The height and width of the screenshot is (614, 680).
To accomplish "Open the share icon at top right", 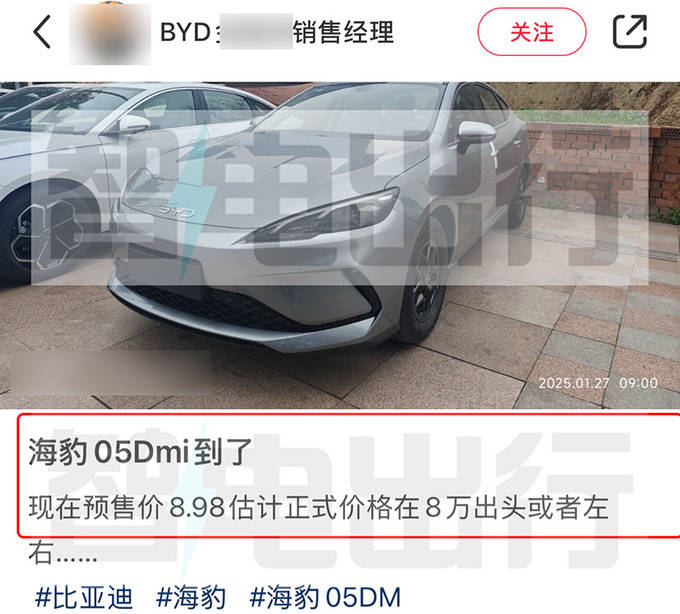I will pos(630,32).
